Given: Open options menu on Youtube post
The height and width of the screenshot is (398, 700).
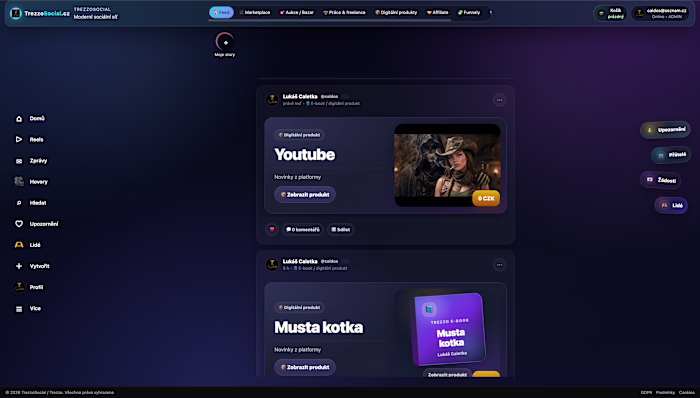Looking at the screenshot, I should (500, 100).
